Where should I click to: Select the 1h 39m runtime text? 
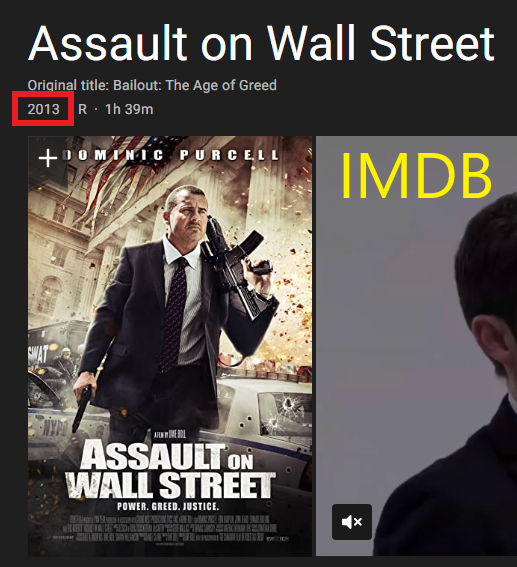[x=129, y=109]
